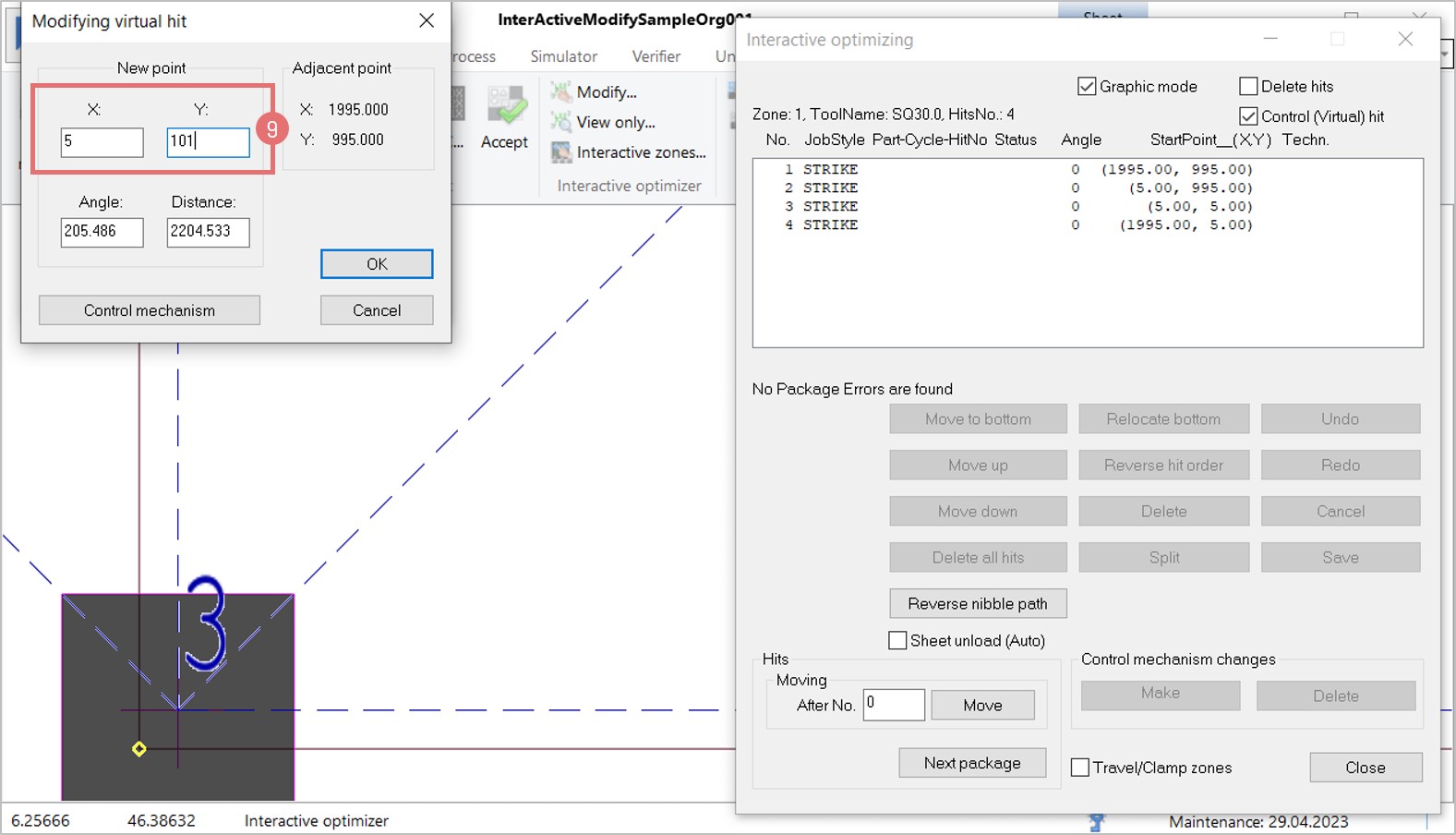
Task: Click the After No. input field
Action: click(x=893, y=705)
